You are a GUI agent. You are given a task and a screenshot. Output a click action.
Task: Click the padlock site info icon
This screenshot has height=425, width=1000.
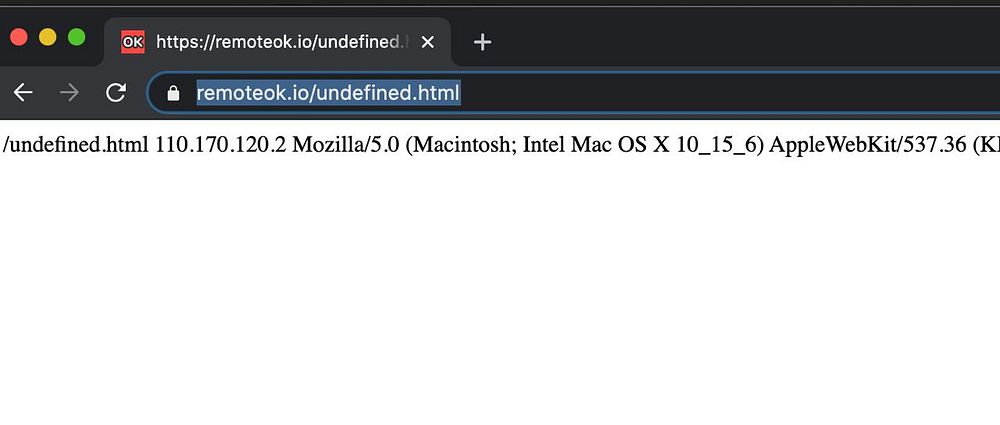(x=173, y=93)
